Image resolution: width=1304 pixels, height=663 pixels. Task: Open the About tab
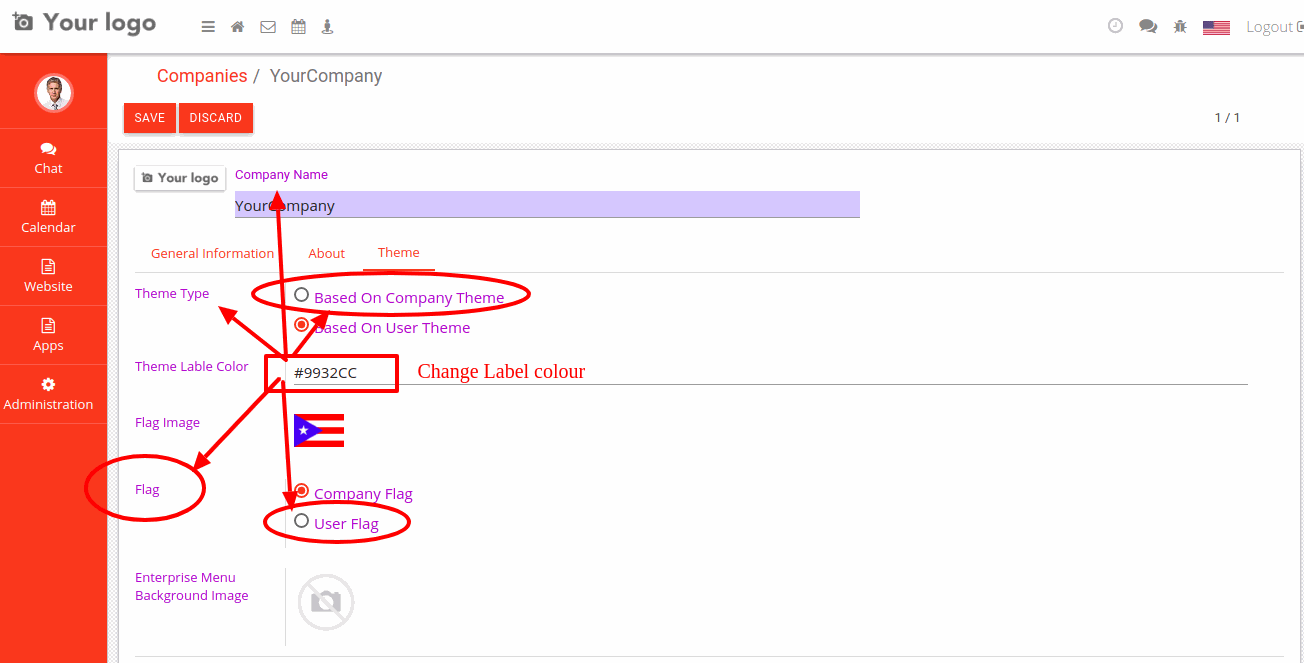click(x=326, y=253)
